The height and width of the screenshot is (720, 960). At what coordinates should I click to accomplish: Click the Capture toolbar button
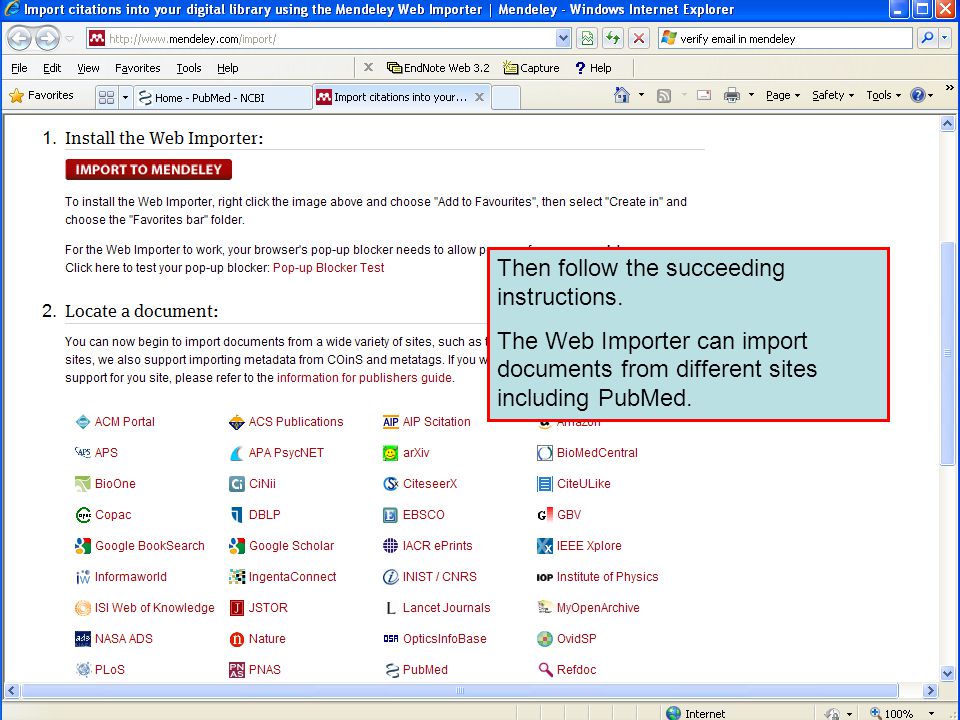pos(531,68)
